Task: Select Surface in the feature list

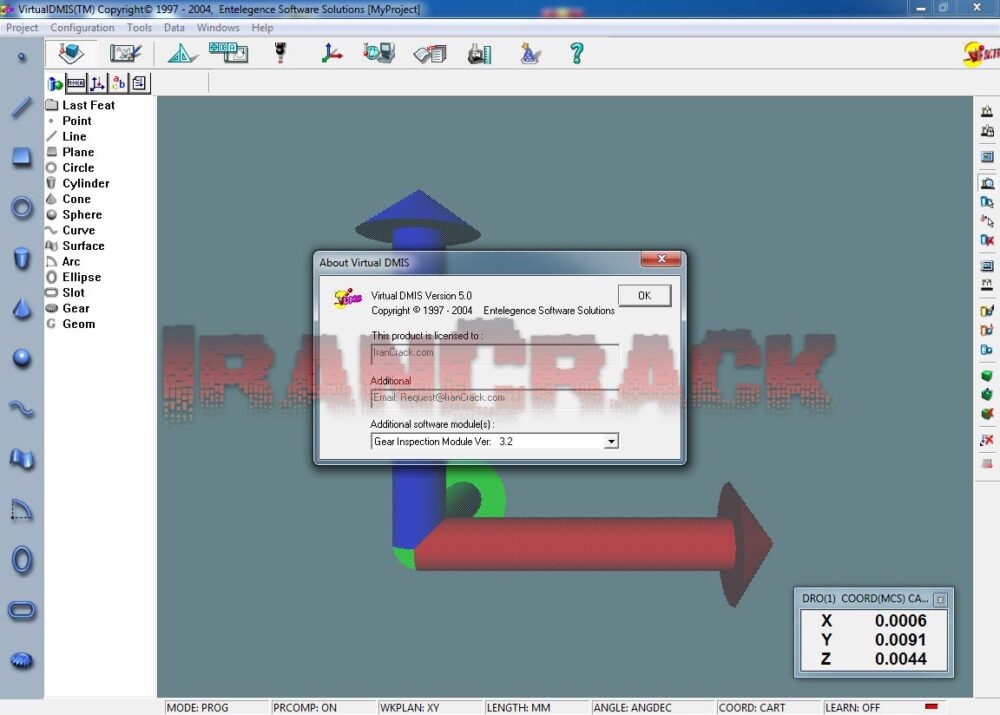Action: point(83,246)
